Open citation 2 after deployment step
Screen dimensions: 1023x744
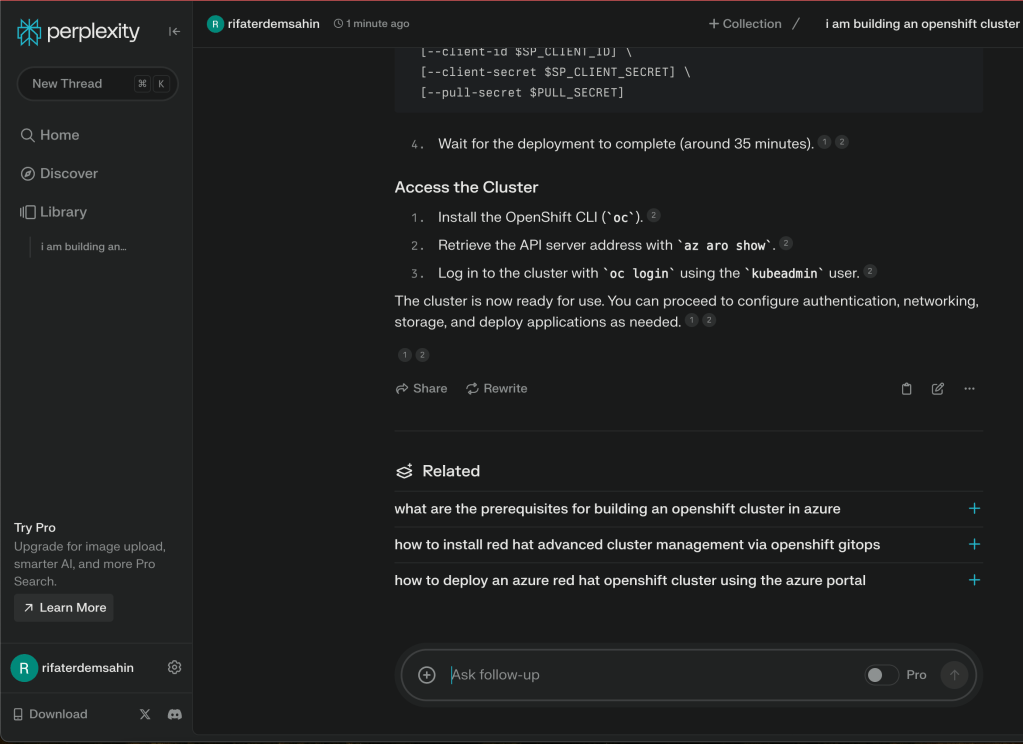coord(842,142)
